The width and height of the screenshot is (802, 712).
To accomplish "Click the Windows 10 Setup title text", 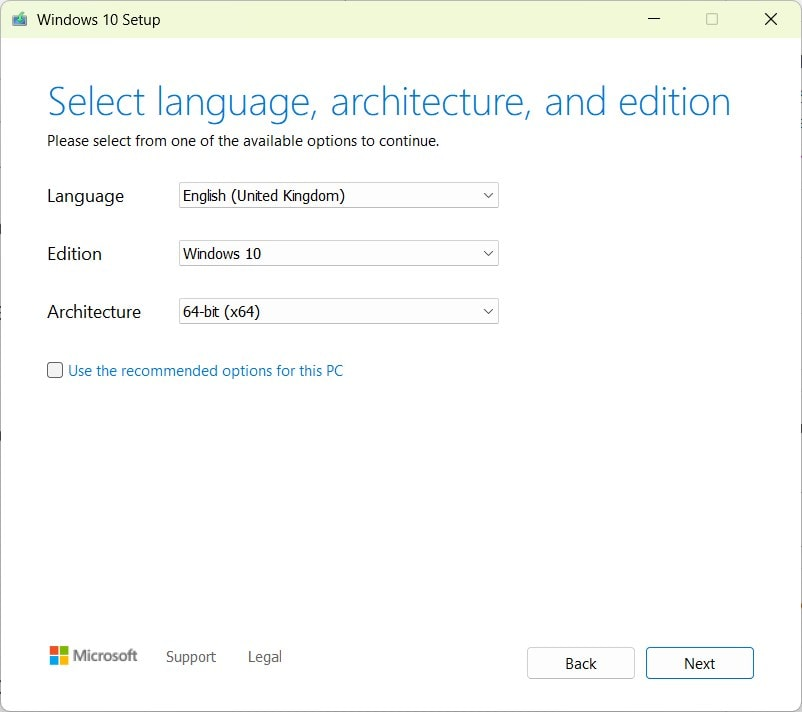I will click(x=100, y=19).
